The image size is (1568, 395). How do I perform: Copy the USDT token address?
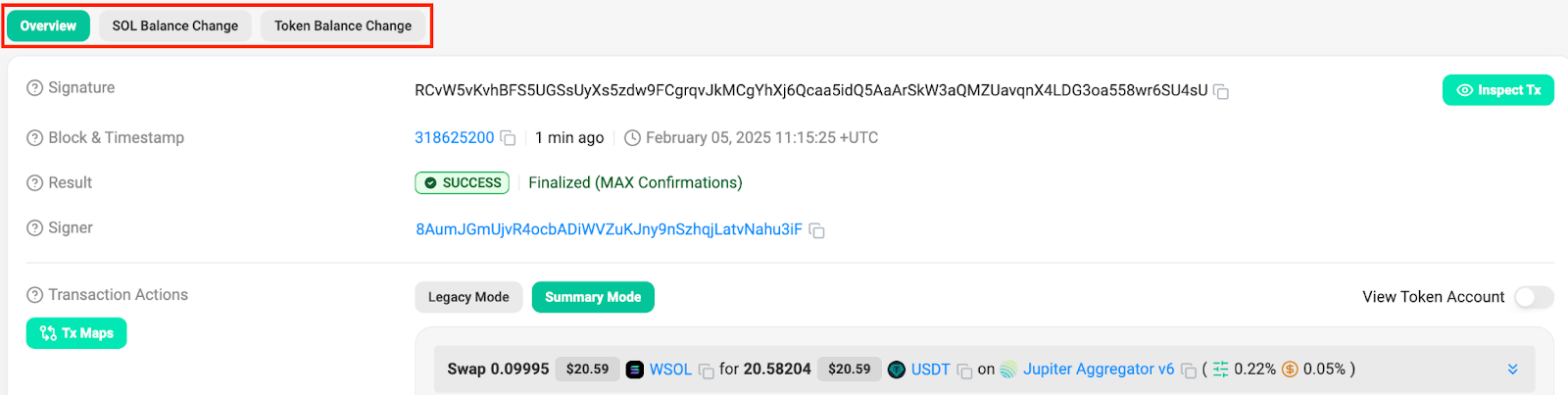(964, 370)
